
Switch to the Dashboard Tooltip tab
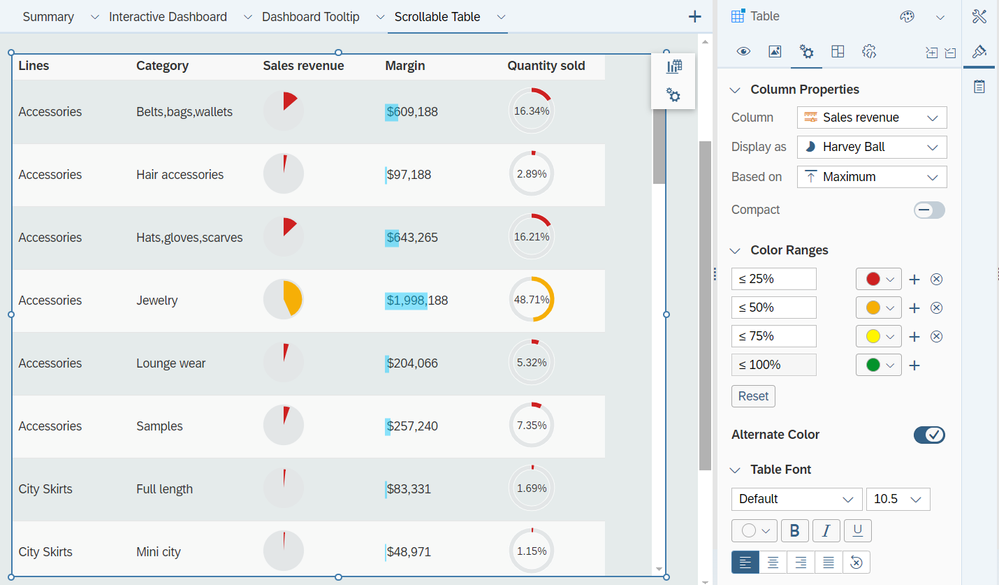310,17
